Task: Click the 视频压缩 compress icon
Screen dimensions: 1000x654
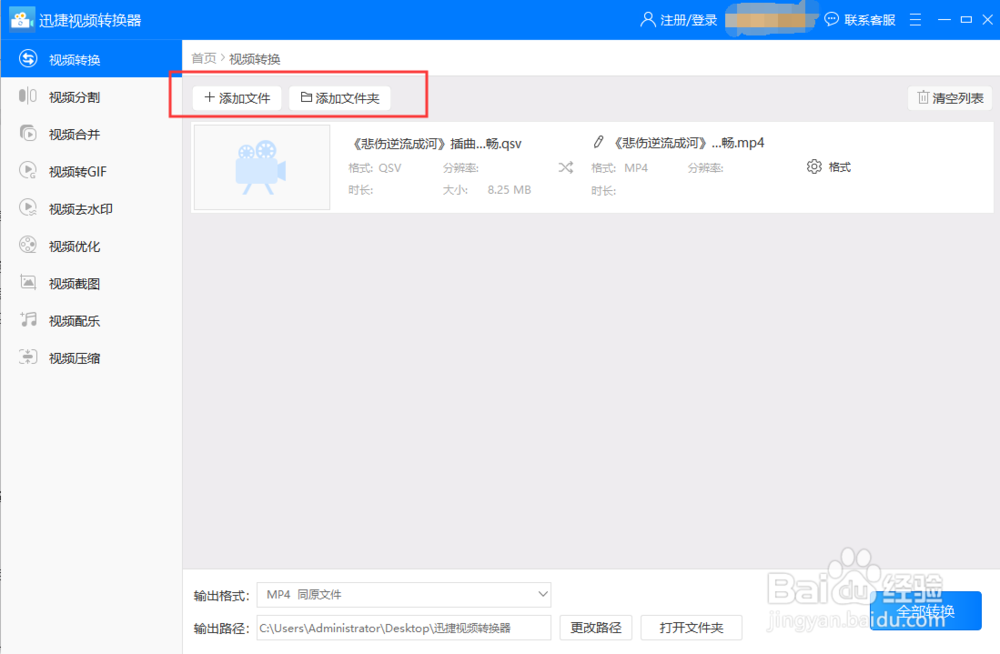Action: tap(27, 357)
